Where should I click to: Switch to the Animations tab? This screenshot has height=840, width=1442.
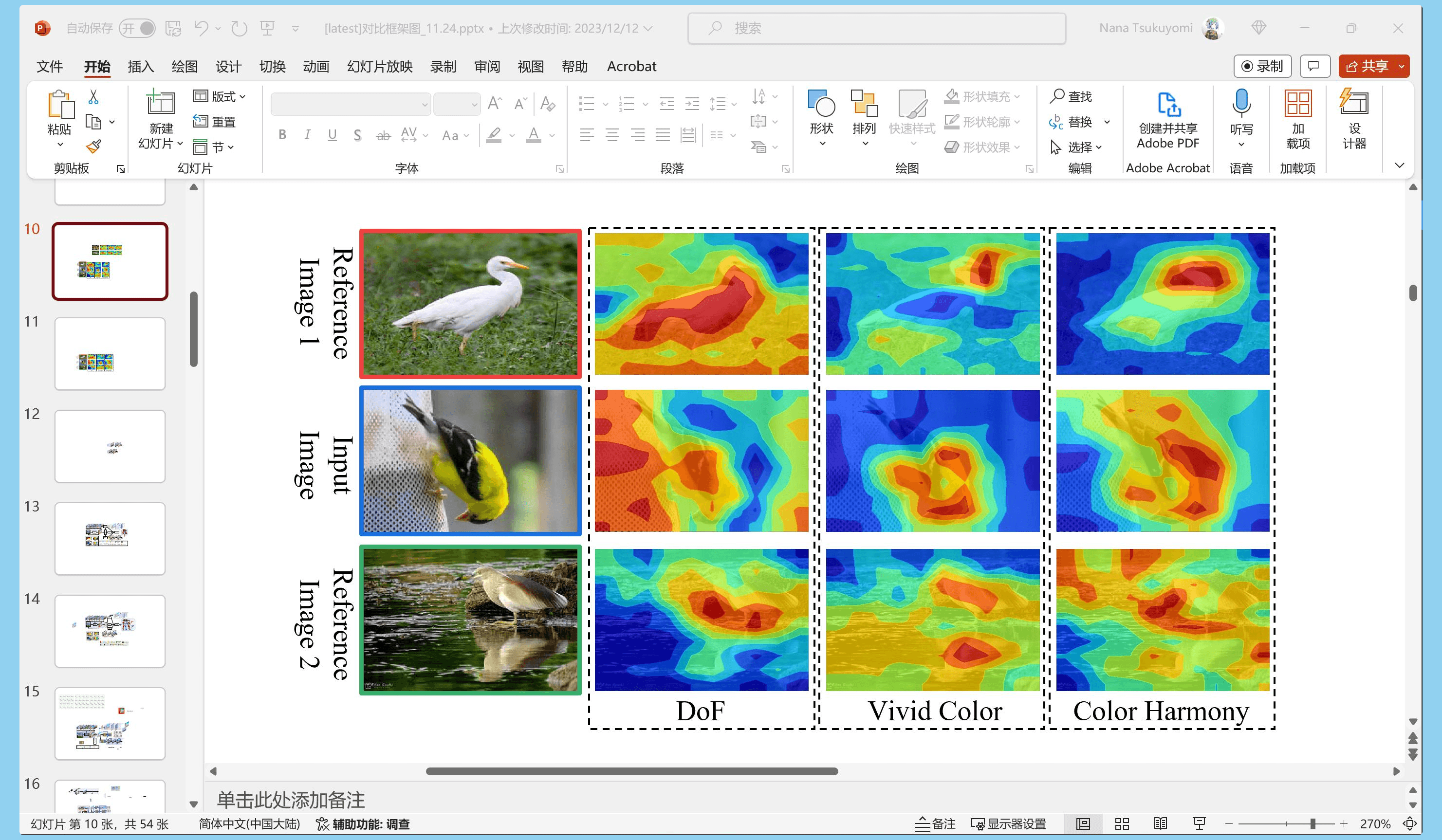316,66
